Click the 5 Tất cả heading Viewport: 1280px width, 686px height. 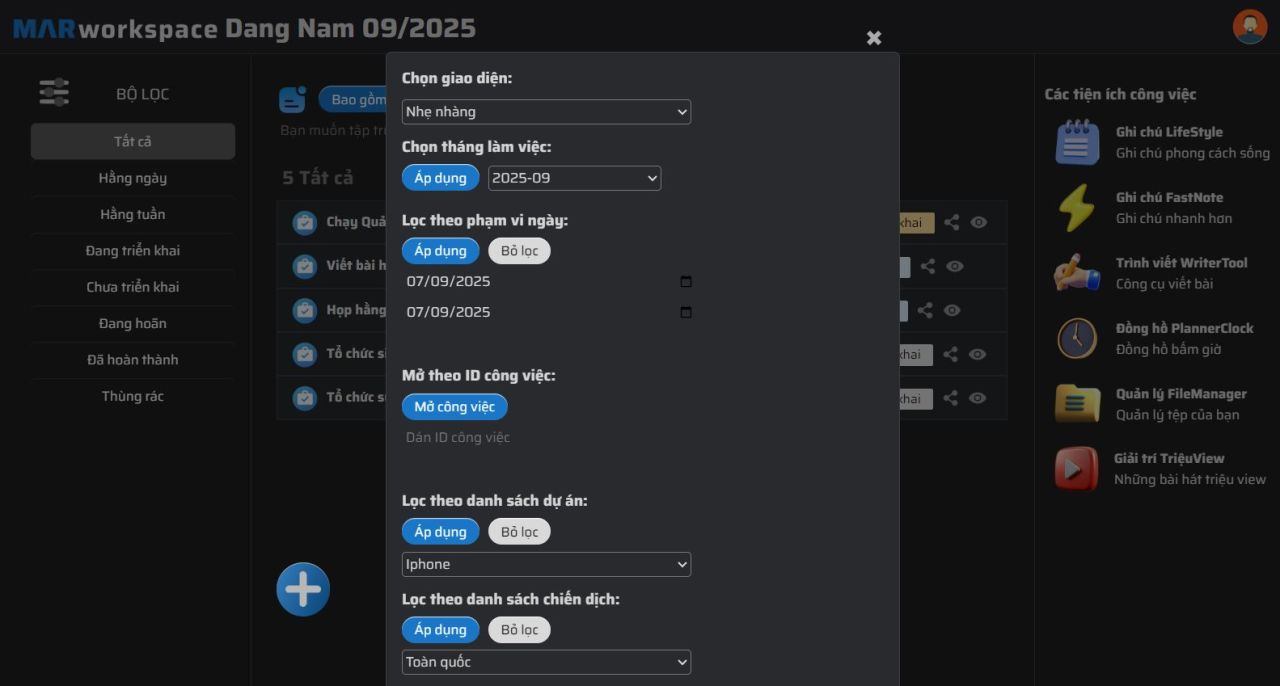(x=318, y=178)
